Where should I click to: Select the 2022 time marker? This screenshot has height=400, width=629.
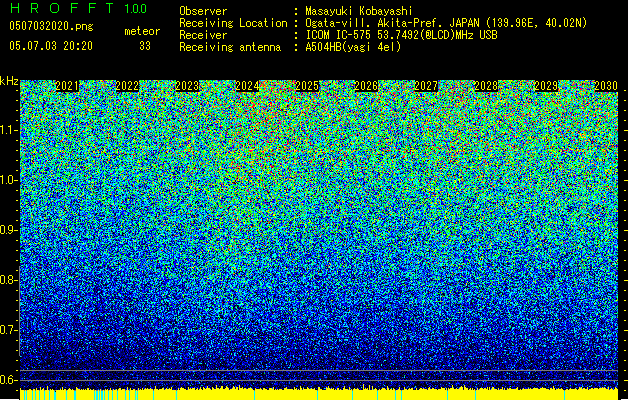127,86
